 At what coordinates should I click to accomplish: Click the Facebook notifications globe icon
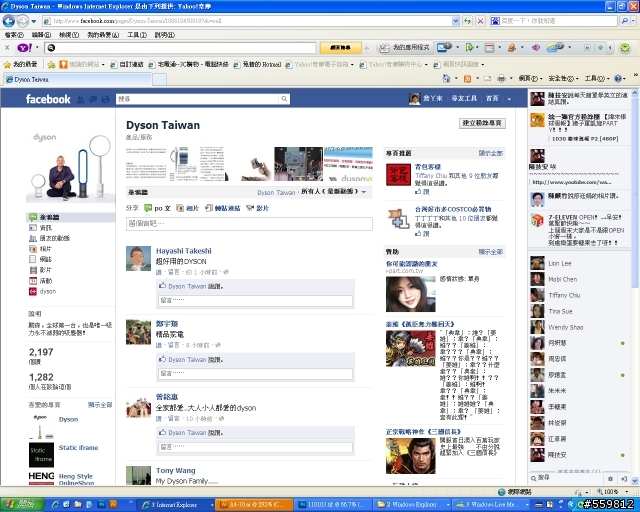click(105, 99)
